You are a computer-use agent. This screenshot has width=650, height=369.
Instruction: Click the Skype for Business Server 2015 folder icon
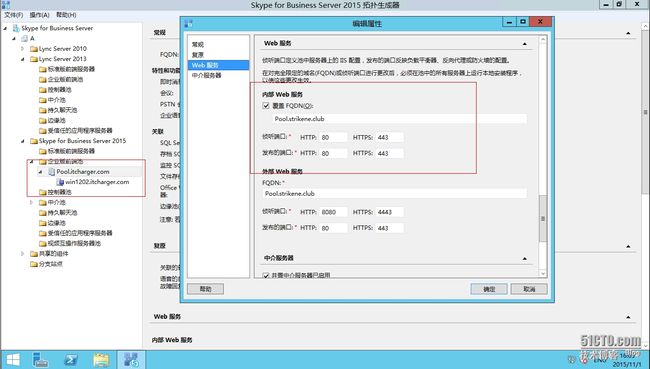point(34,141)
